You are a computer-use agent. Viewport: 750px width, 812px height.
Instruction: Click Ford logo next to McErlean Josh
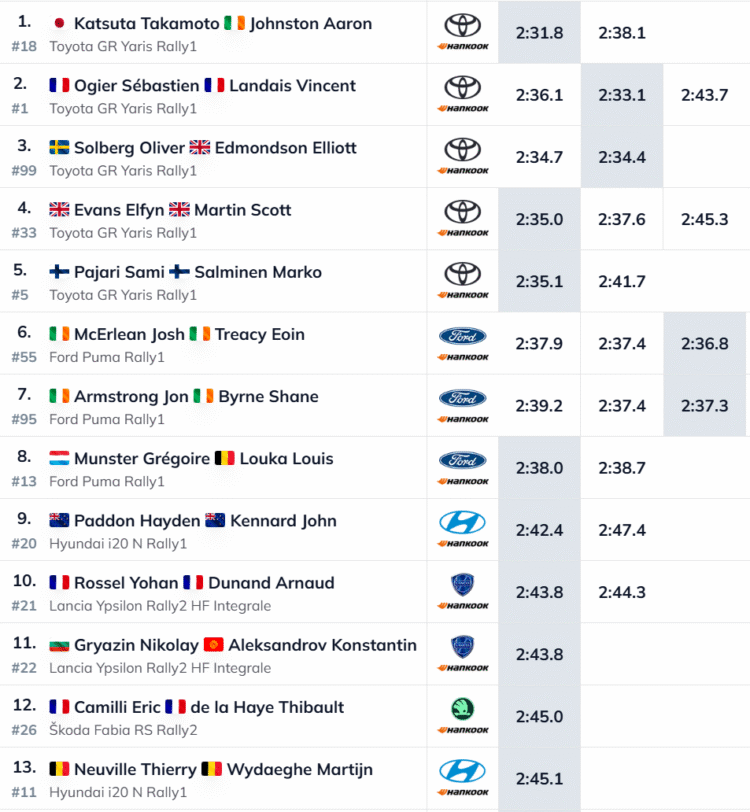(x=462, y=336)
